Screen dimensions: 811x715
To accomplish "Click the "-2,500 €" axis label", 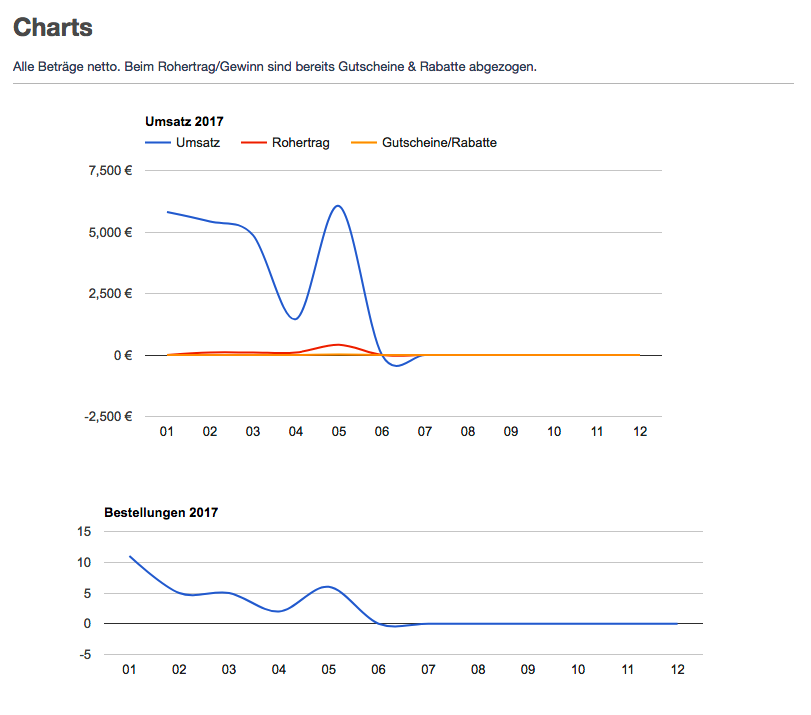I will click(x=108, y=416).
